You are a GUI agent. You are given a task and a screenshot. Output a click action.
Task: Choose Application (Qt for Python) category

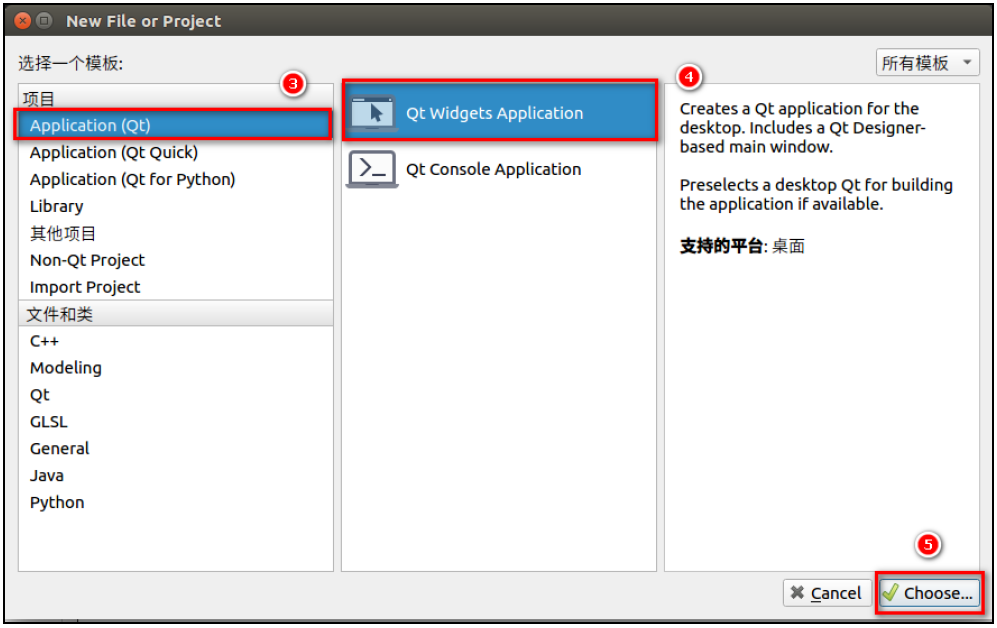point(176,180)
